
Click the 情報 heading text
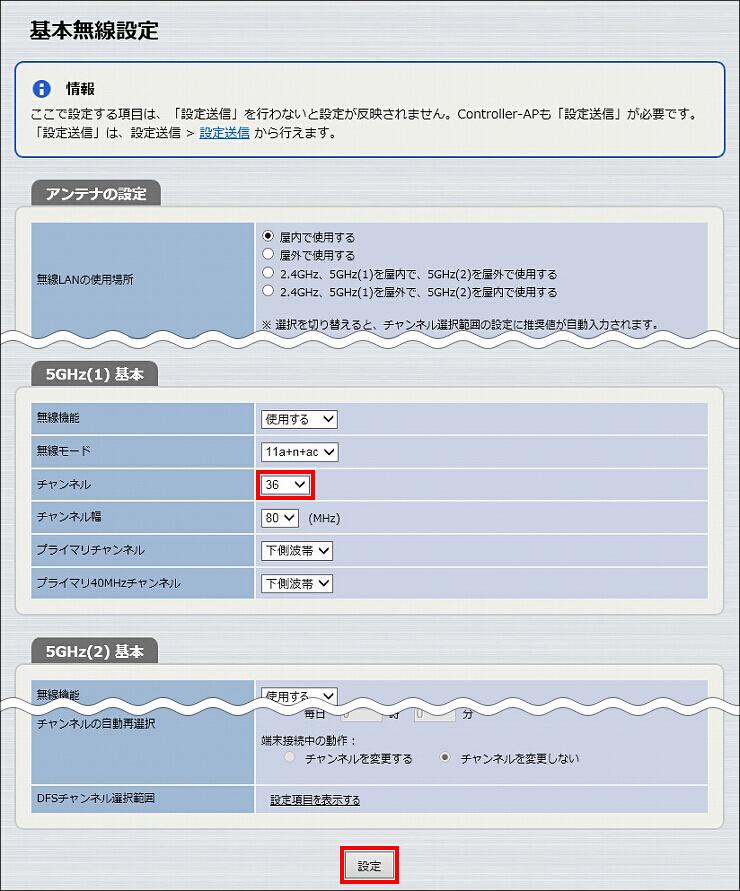[80, 89]
